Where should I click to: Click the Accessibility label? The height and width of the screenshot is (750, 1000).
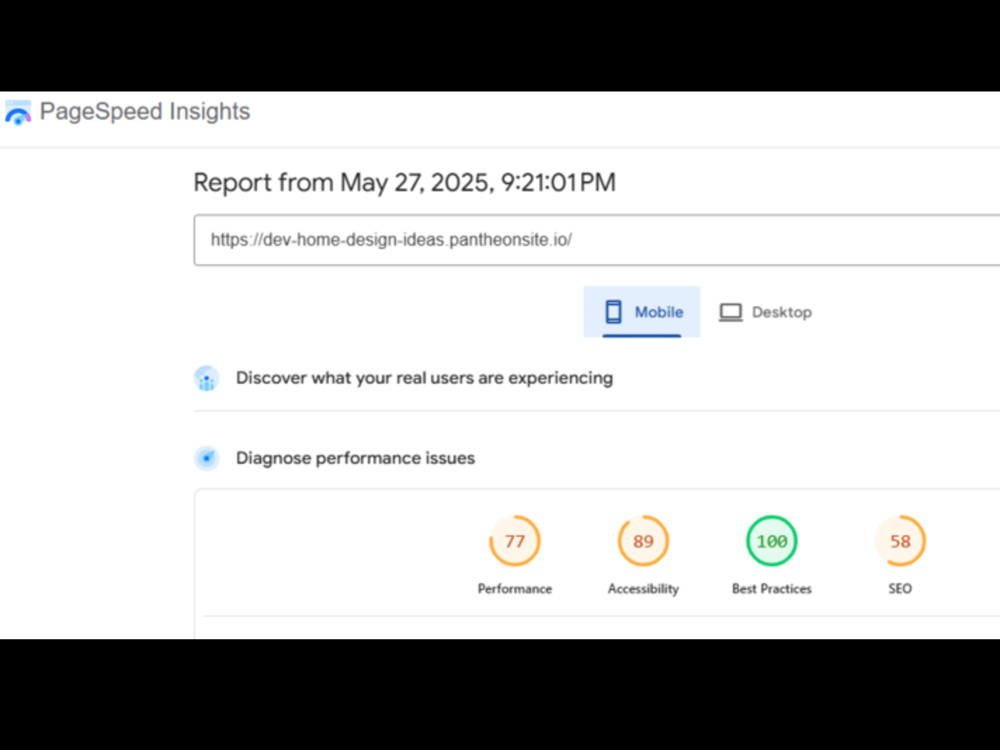pos(643,589)
